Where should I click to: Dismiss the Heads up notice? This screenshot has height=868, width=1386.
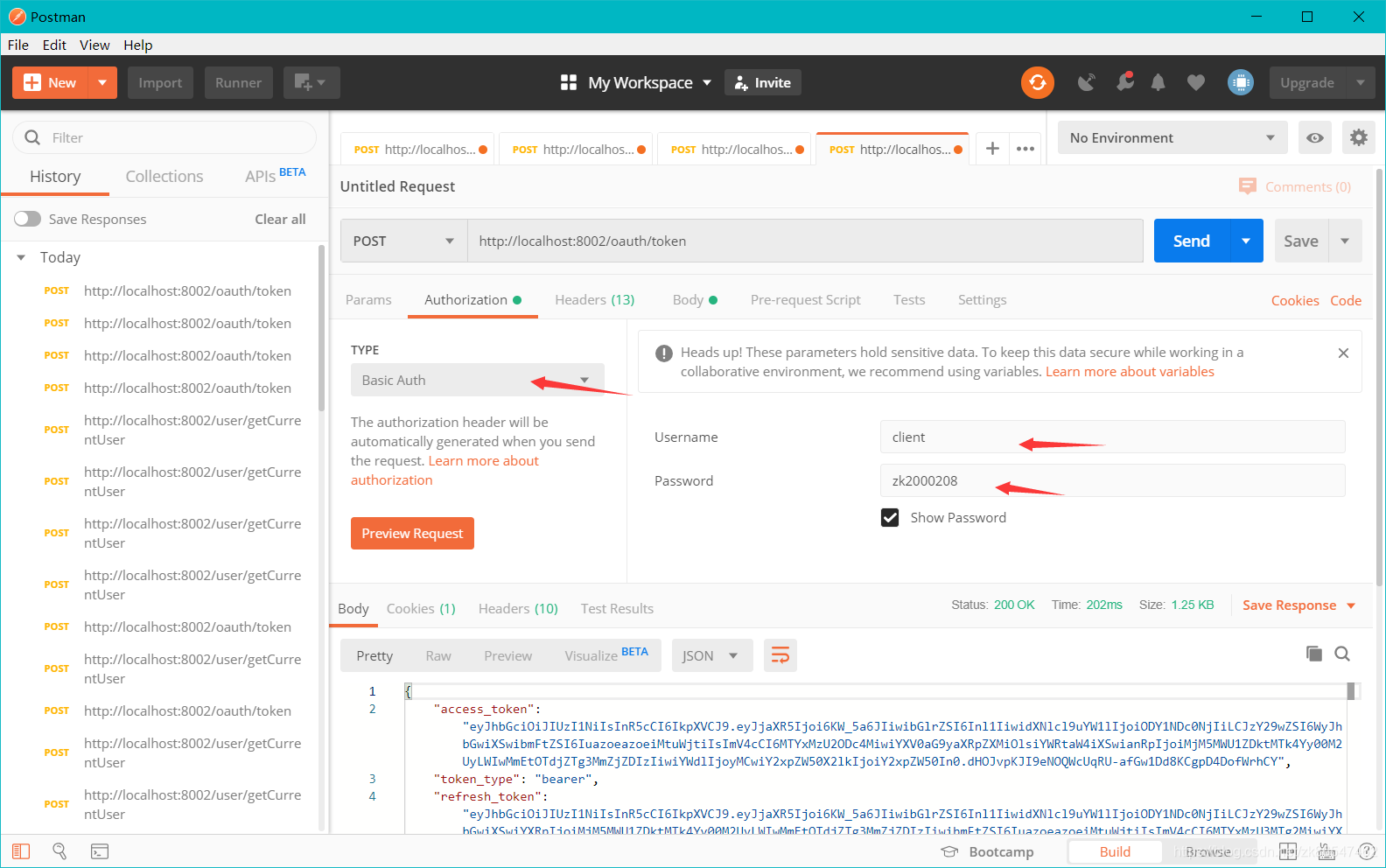click(1343, 353)
